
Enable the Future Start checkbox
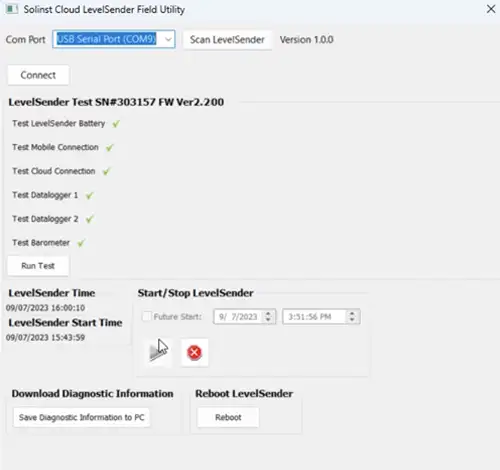pyautogui.click(x=147, y=316)
